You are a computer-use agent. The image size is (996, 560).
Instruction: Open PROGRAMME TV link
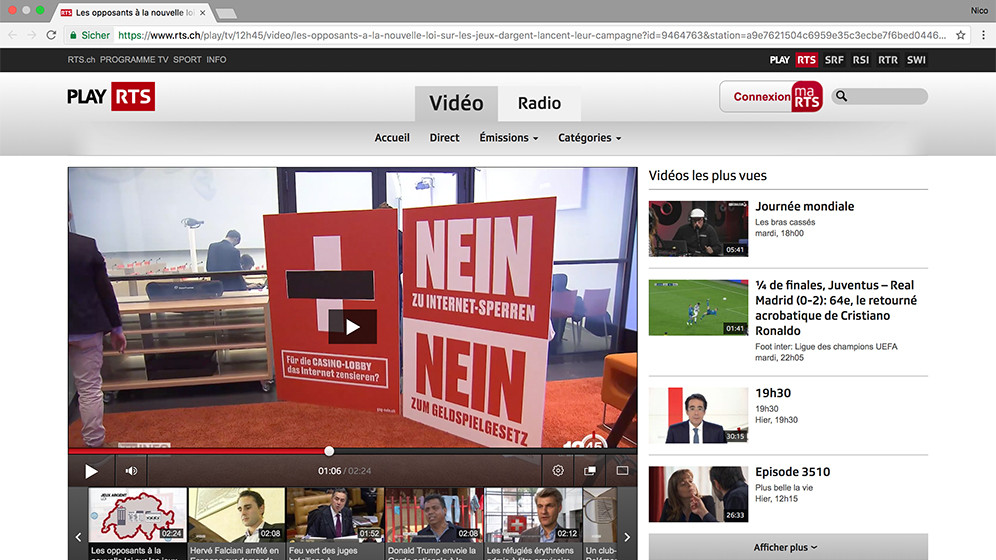click(134, 60)
